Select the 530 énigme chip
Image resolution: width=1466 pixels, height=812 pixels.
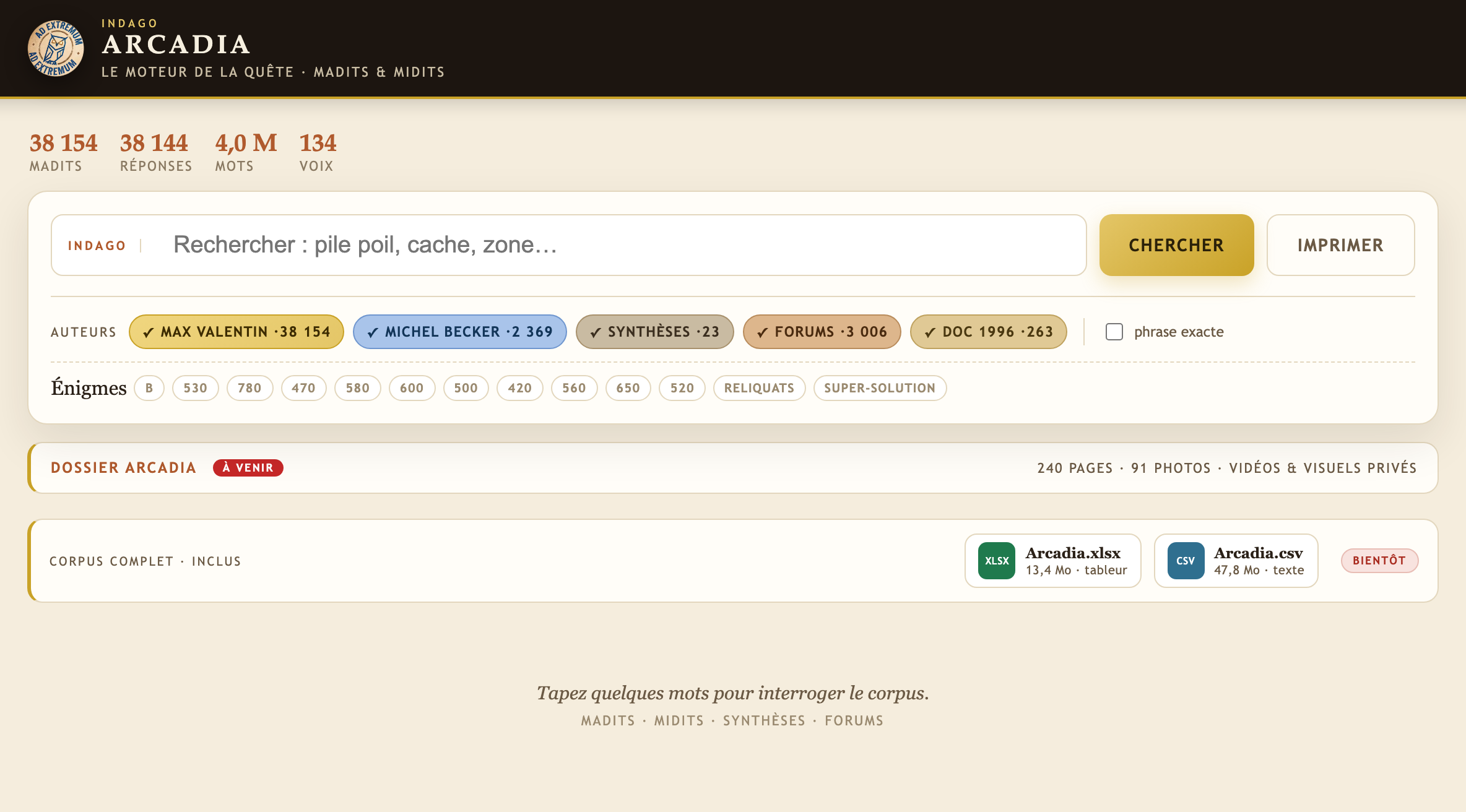[x=196, y=388]
